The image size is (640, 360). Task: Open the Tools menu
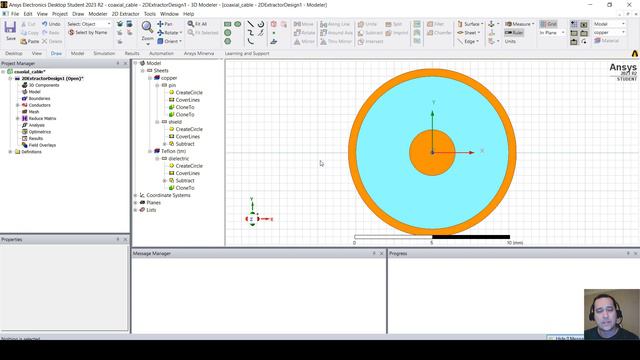149,14
